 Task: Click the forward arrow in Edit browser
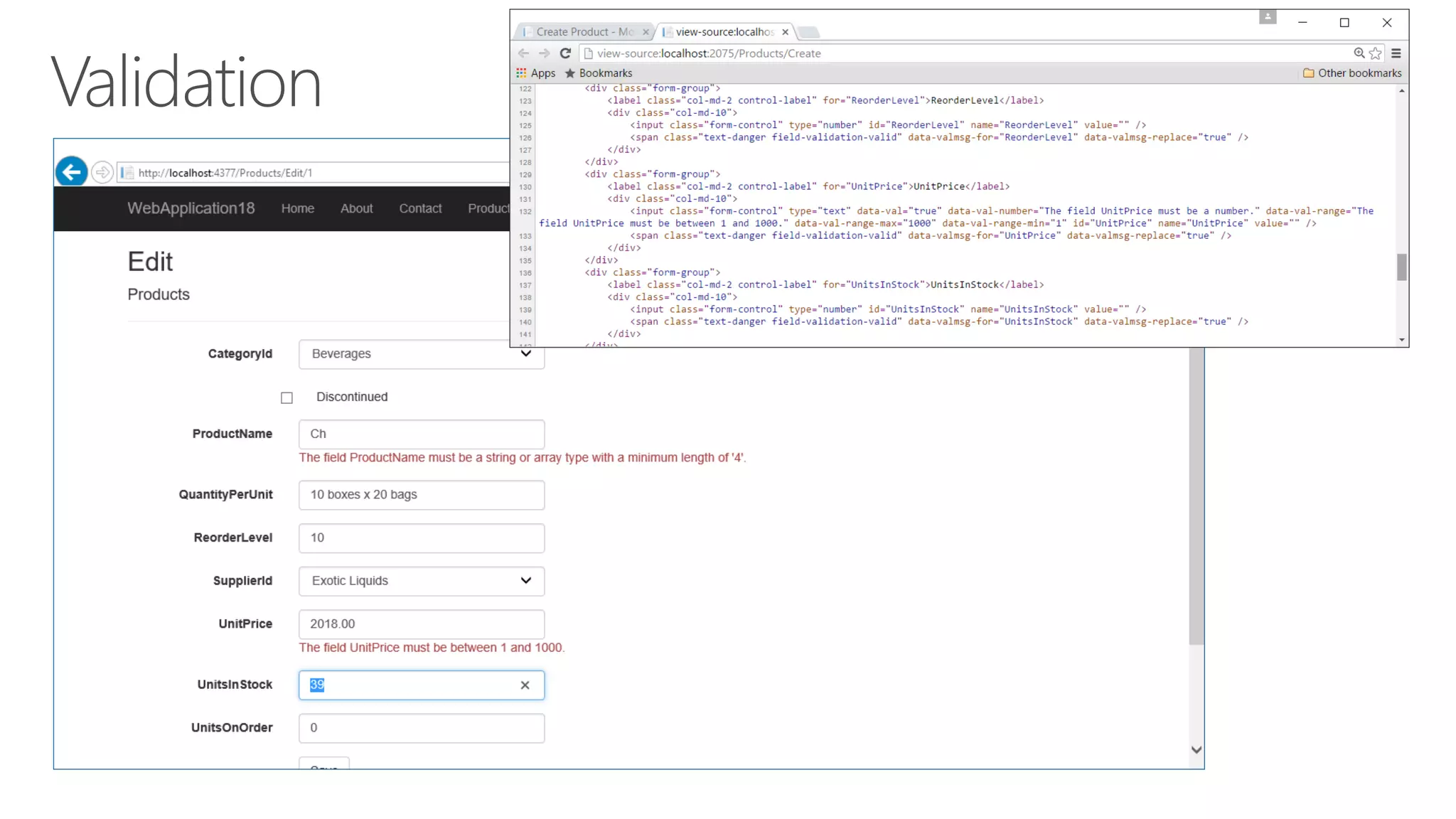pyautogui.click(x=102, y=172)
